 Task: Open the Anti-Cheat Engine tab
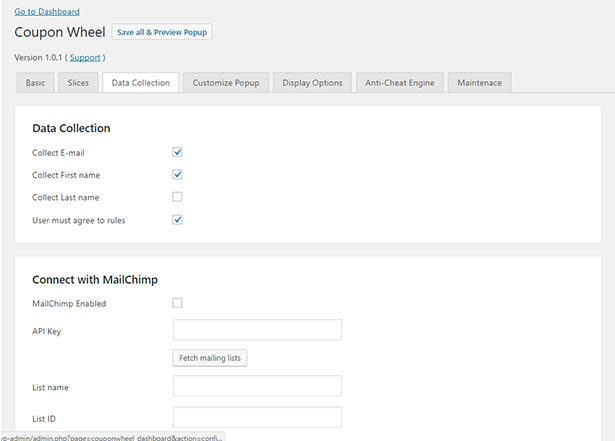point(400,83)
